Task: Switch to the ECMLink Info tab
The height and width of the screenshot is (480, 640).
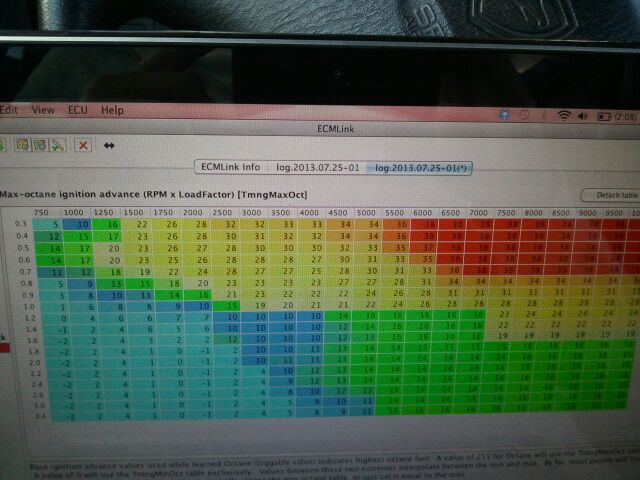Action: tap(230, 166)
